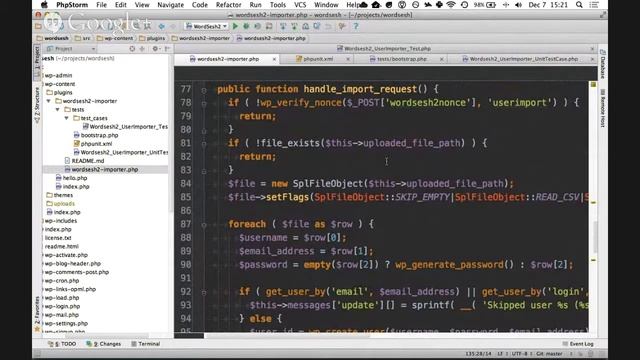
Task: Click the scroll-from-source target icon in Project panel
Action: pos(132,49)
